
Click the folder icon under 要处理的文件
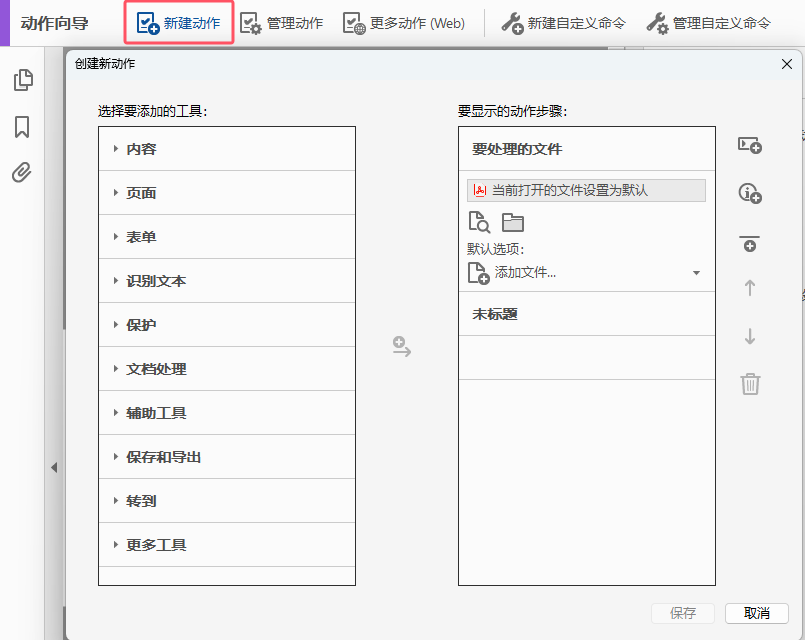[512, 222]
